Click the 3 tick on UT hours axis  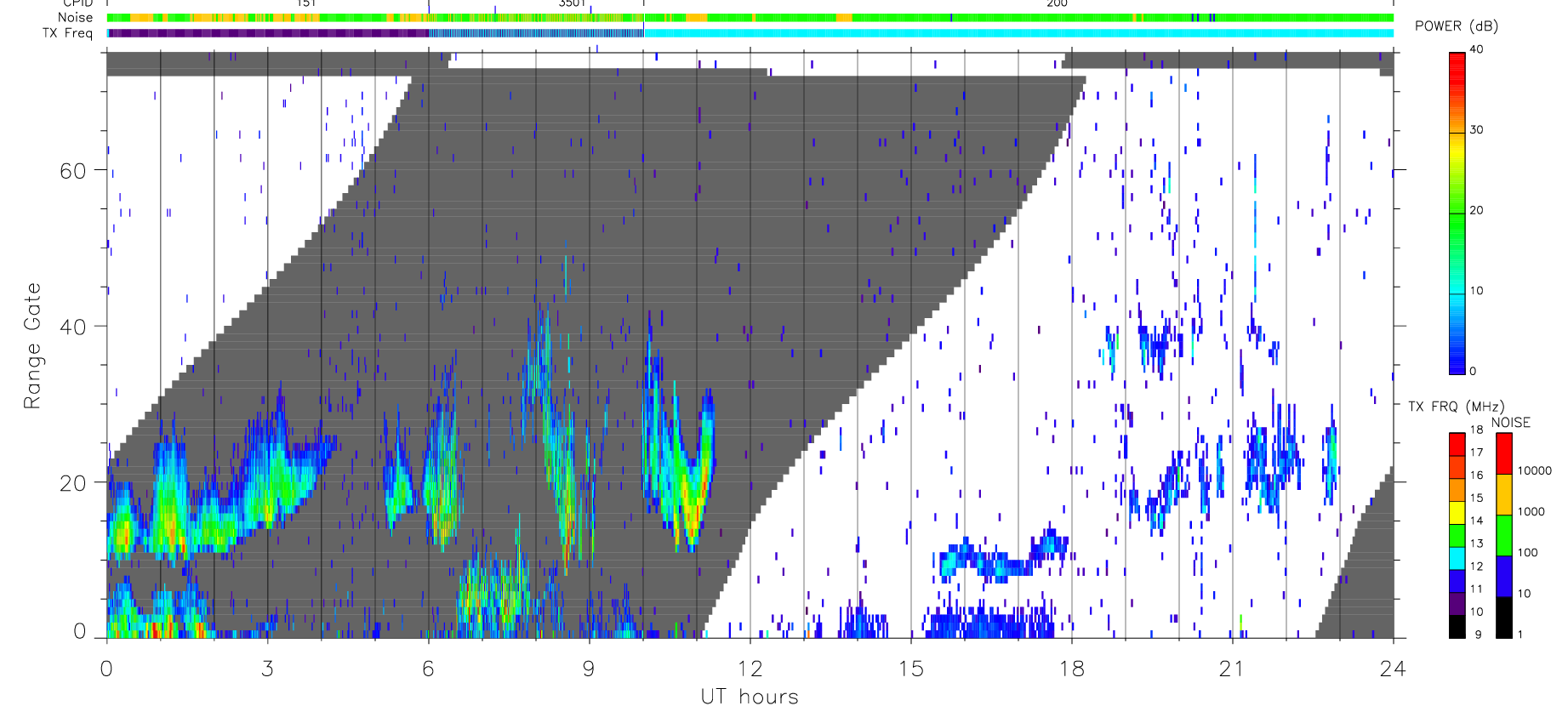tap(268, 669)
